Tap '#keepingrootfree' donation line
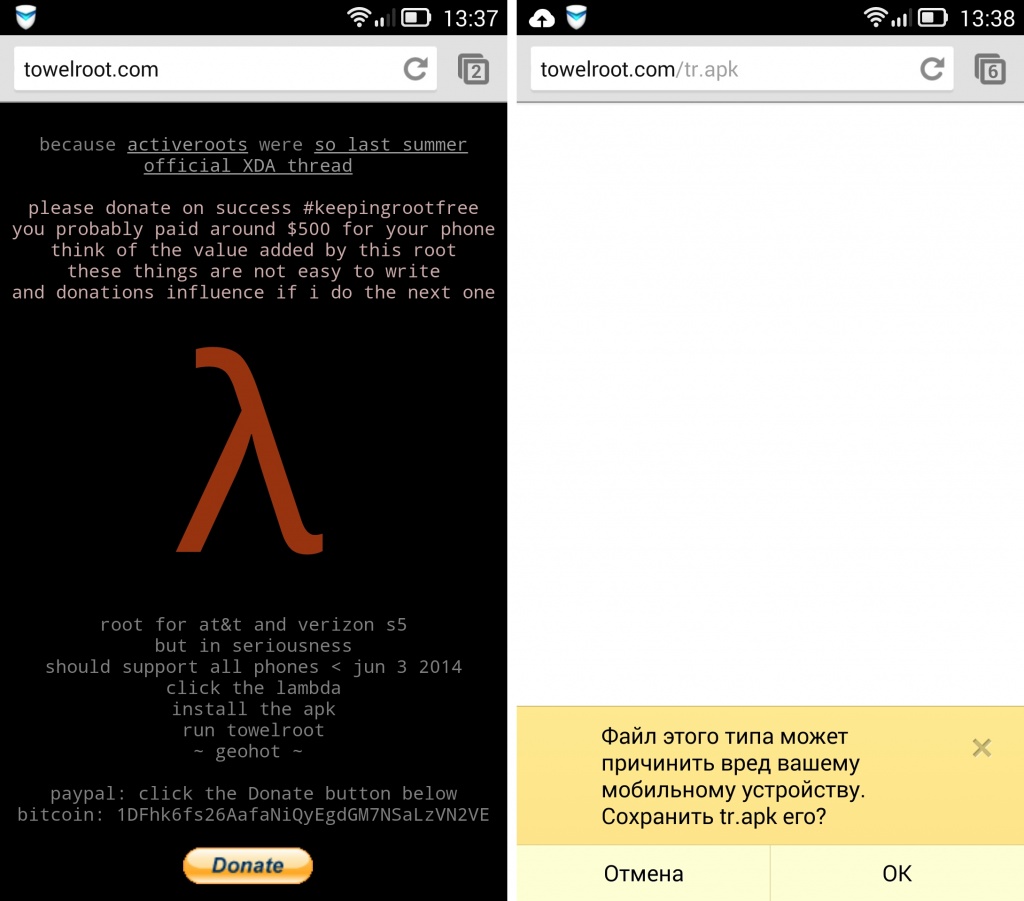Viewport: 1024px width, 901px height. [253, 208]
